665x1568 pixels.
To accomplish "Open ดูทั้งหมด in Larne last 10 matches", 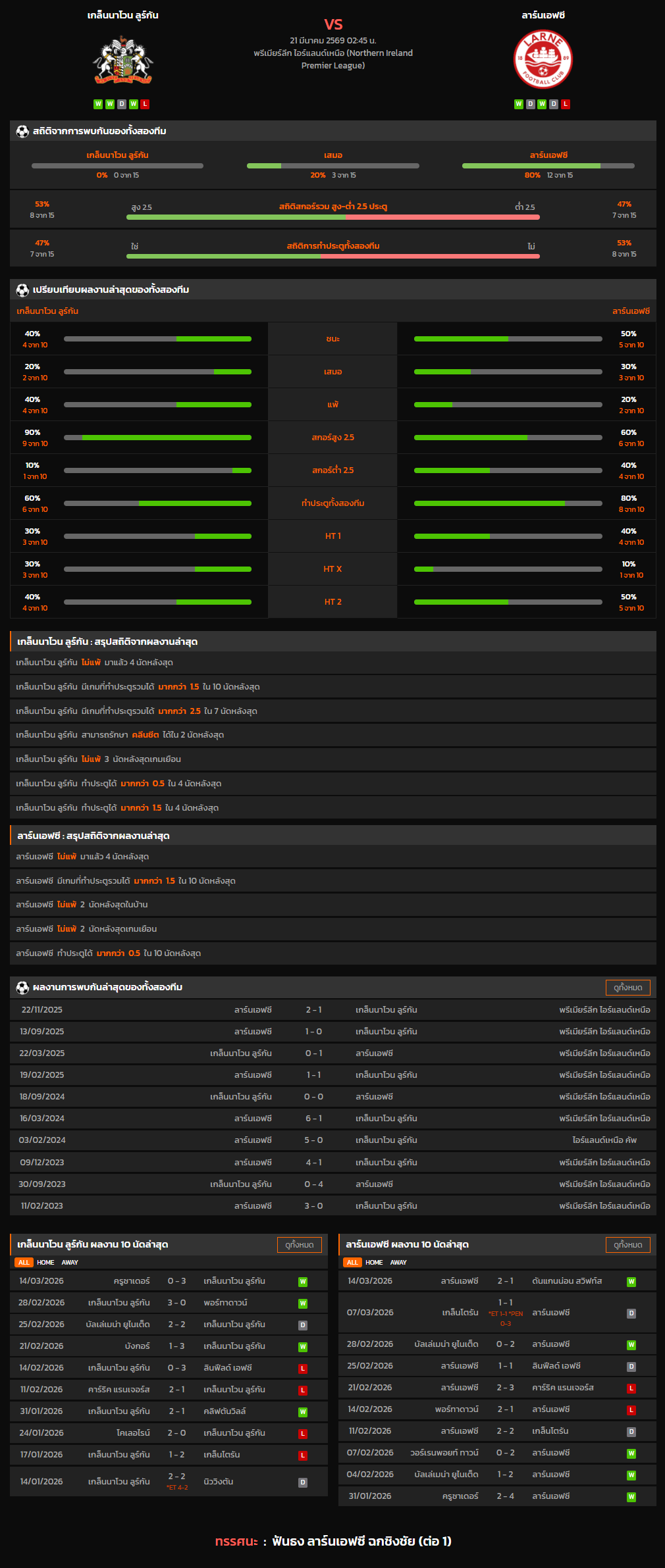I will click(x=627, y=1244).
